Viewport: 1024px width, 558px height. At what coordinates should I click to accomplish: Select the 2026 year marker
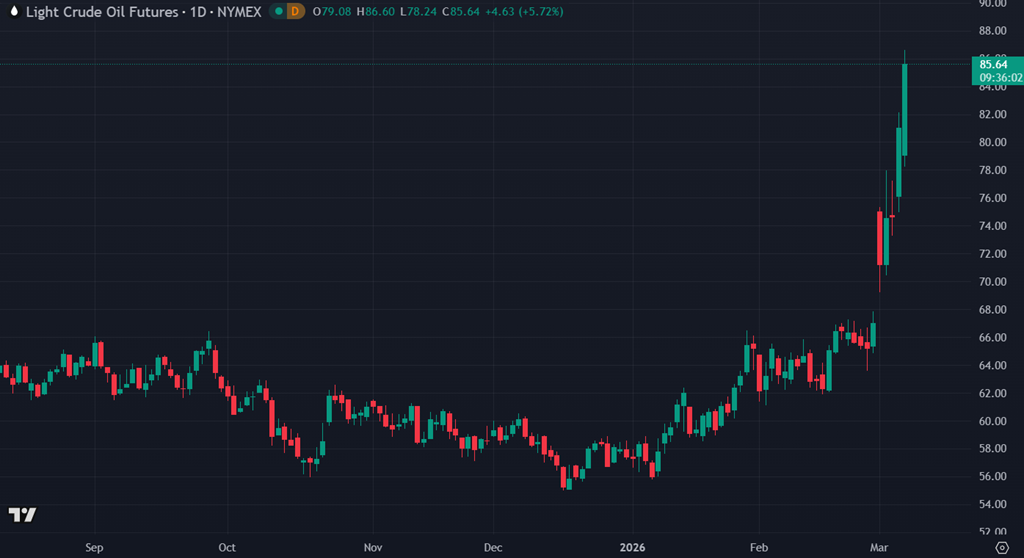(631, 547)
